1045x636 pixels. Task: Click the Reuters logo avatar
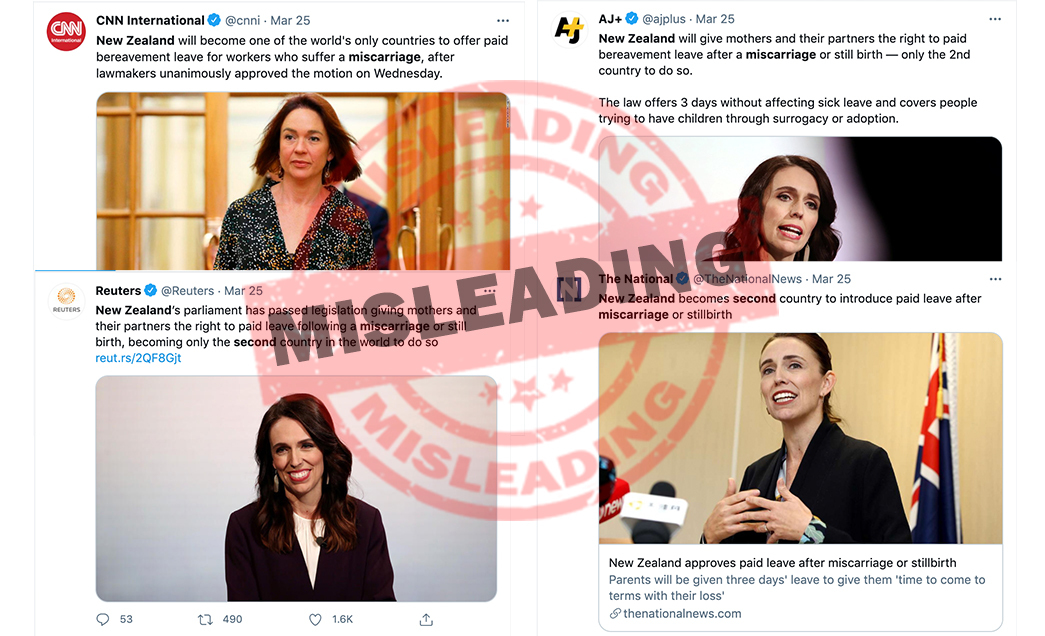coord(66,301)
